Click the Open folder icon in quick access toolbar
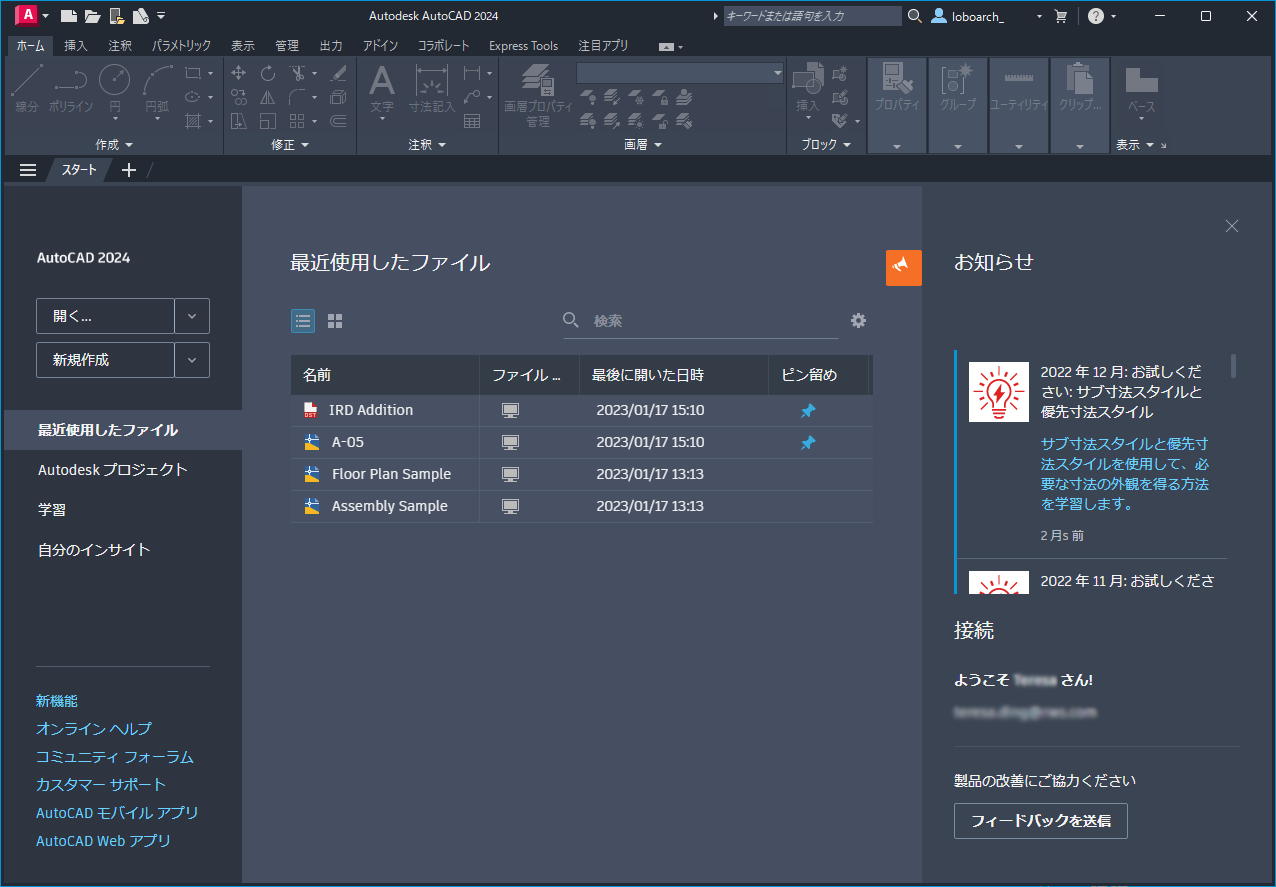 pyautogui.click(x=92, y=16)
